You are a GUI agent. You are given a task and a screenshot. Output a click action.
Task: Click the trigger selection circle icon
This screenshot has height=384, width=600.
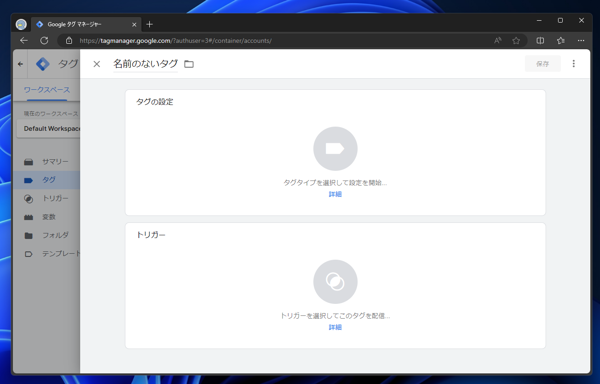click(335, 282)
